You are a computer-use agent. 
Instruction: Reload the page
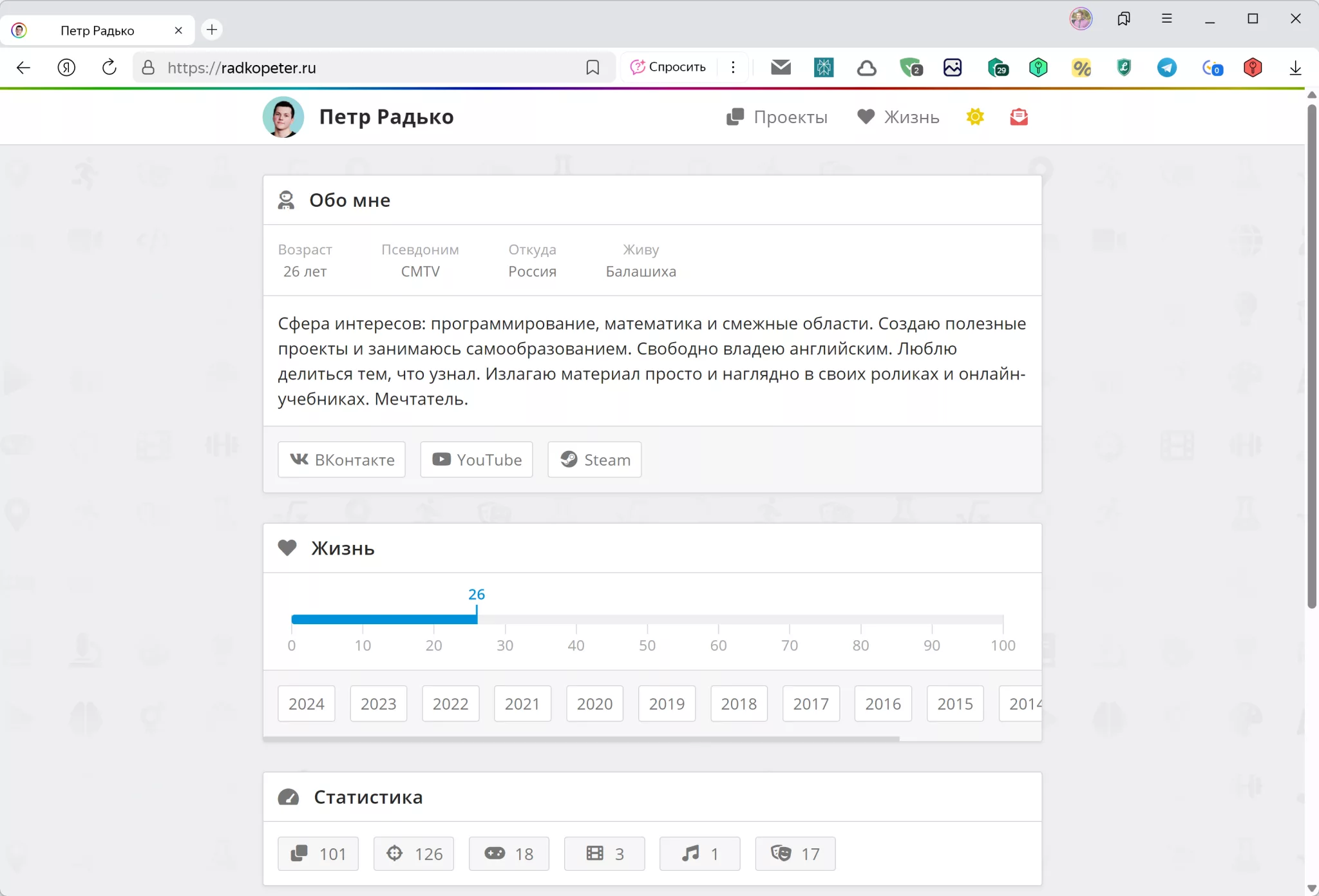[x=109, y=67]
